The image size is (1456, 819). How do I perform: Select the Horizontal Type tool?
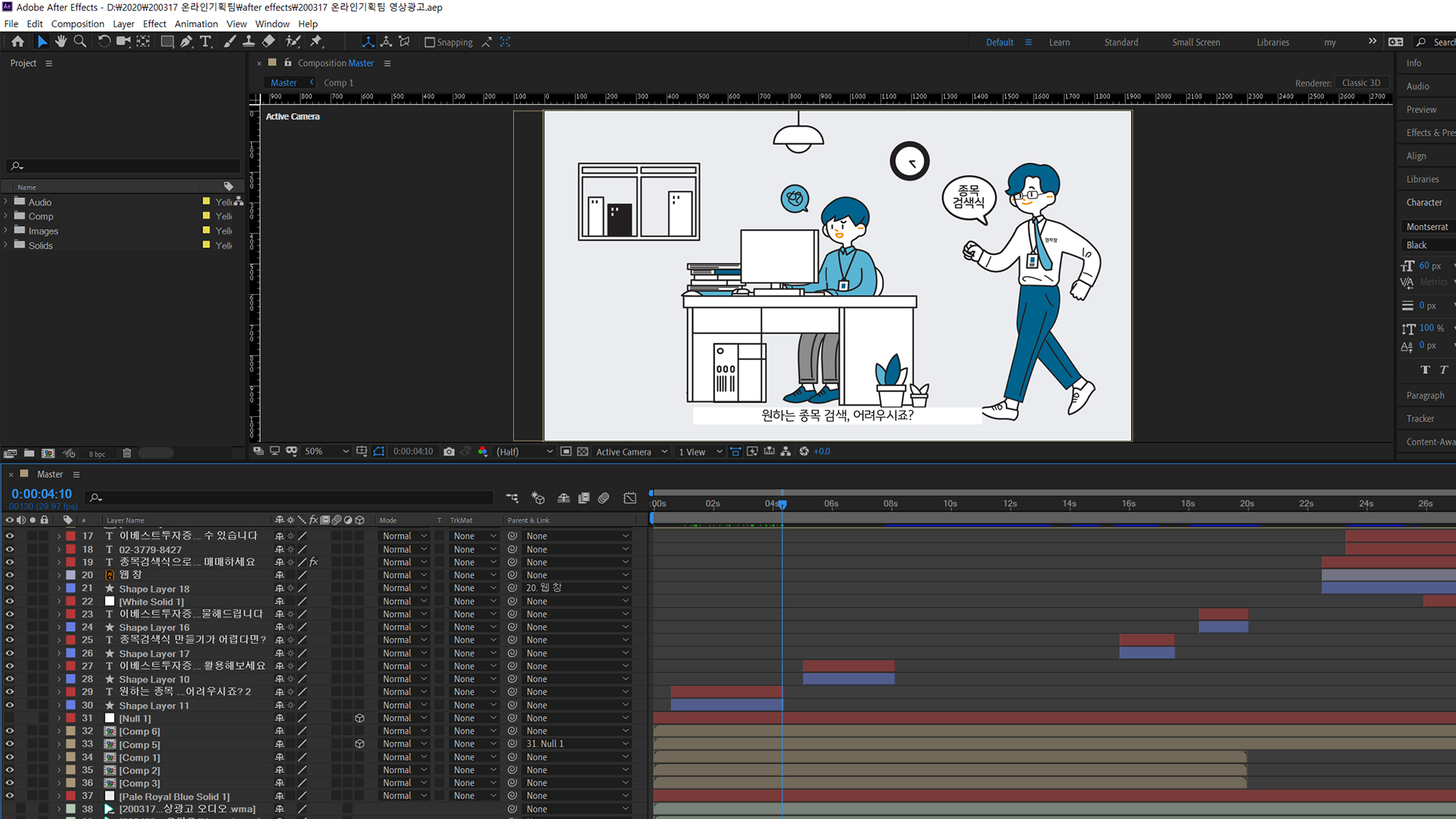206,42
